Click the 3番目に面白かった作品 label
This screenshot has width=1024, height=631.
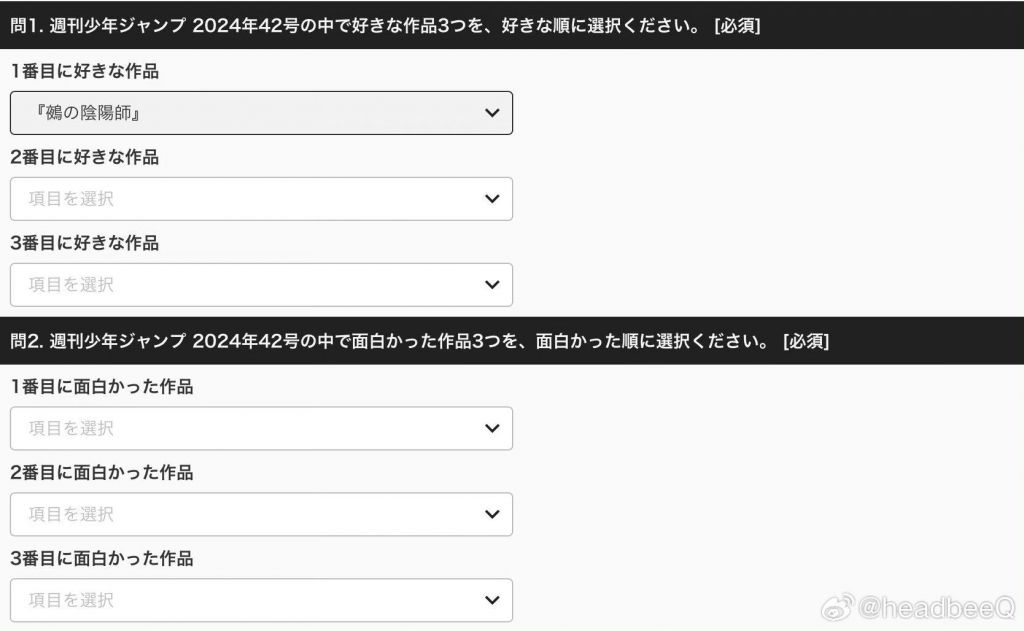click(101, 558)
